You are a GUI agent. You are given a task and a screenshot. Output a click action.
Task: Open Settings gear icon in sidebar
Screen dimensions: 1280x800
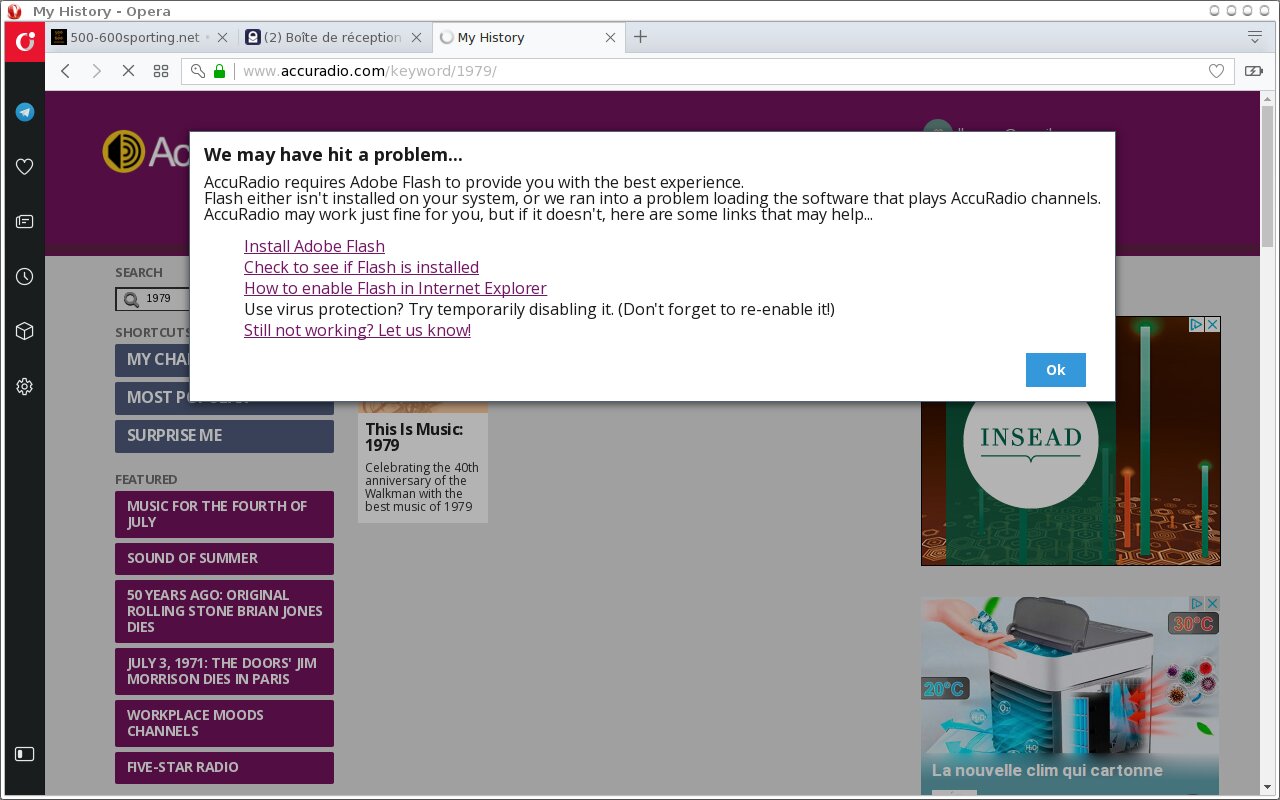tap(25, 386)
